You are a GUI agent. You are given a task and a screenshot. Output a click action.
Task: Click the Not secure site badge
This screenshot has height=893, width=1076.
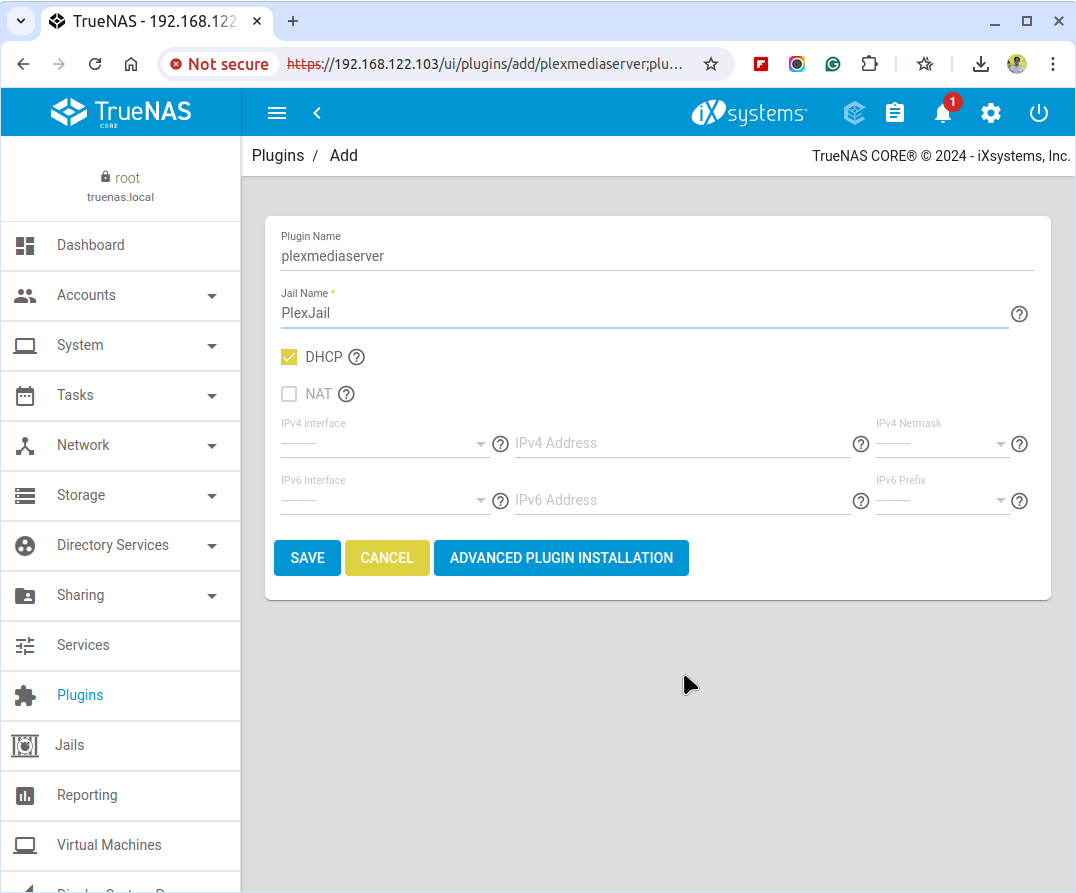pyautogui.click(x=220, y=64)
